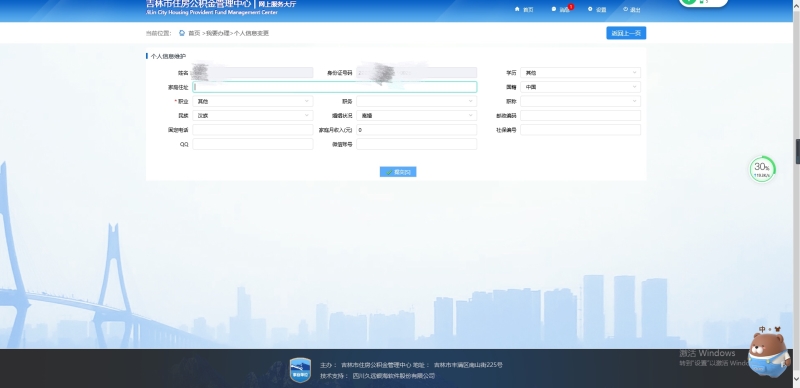Expand the 职业 occupation dropdown
Image resolution: width=800 pixels, height=388 pixels.
click(253, 101)
